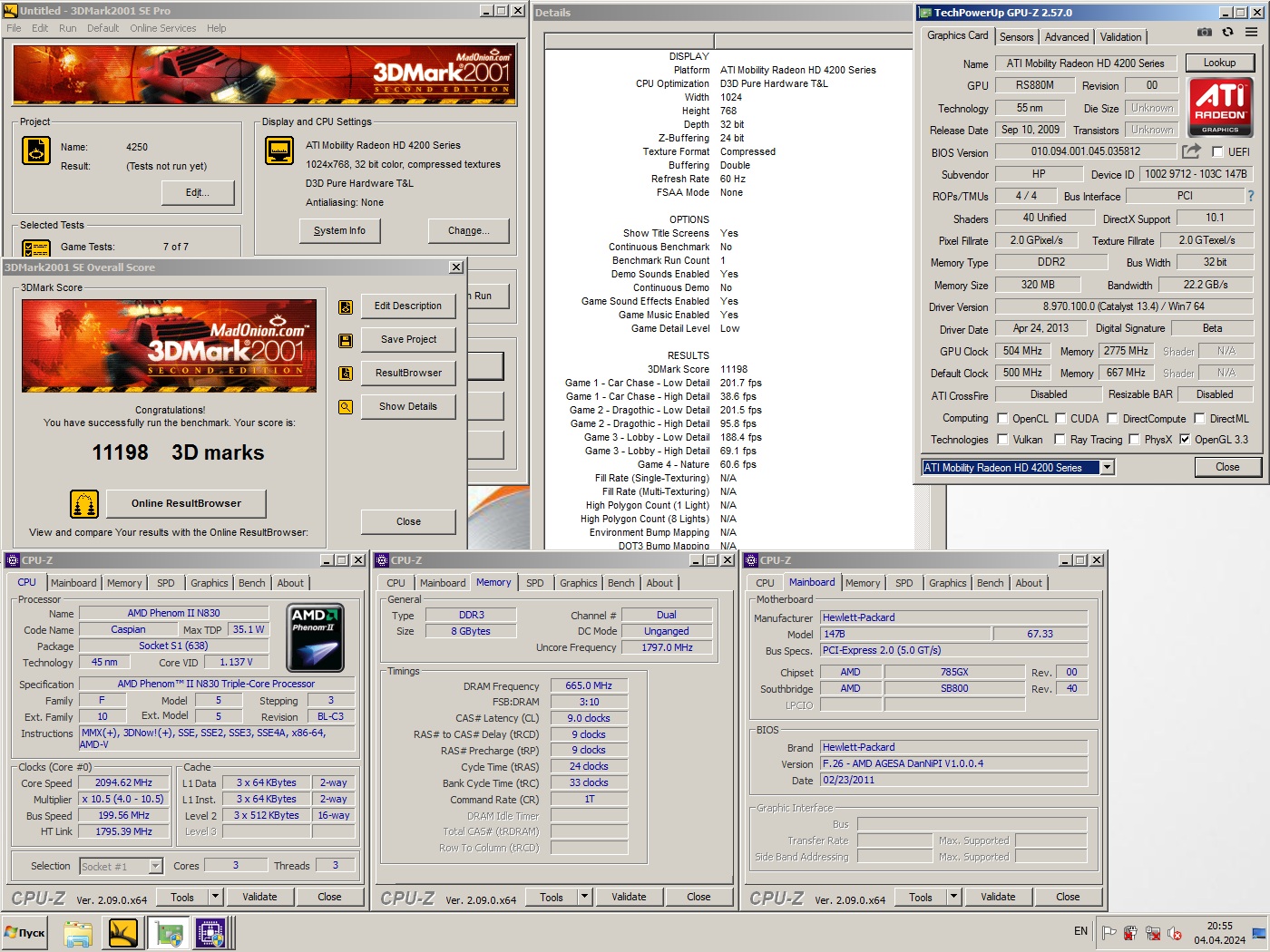Click the Action Center flag tray icon
The height and width of the screenshot is (952, 1270).
[x=1109, y=932]
